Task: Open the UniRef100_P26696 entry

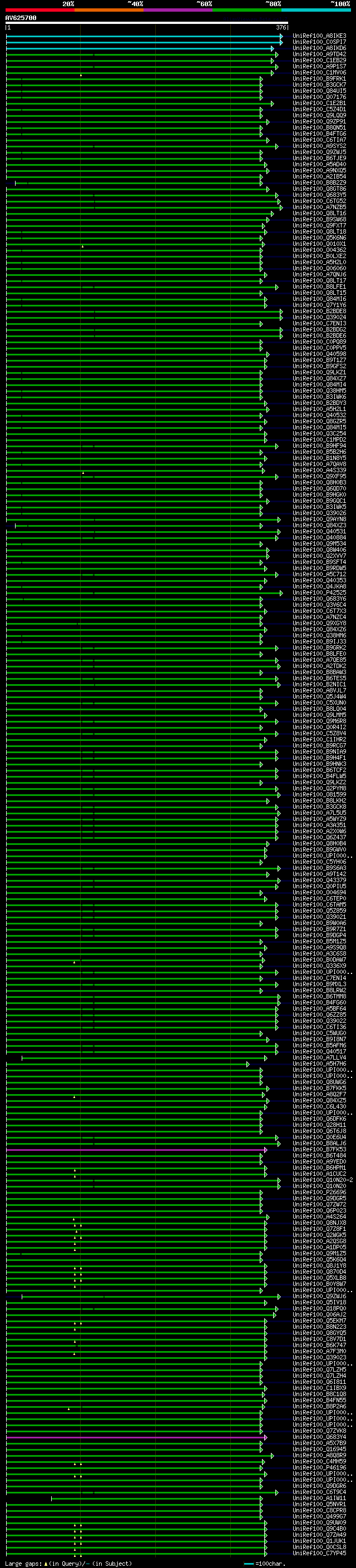Action: coord(319,1192)
